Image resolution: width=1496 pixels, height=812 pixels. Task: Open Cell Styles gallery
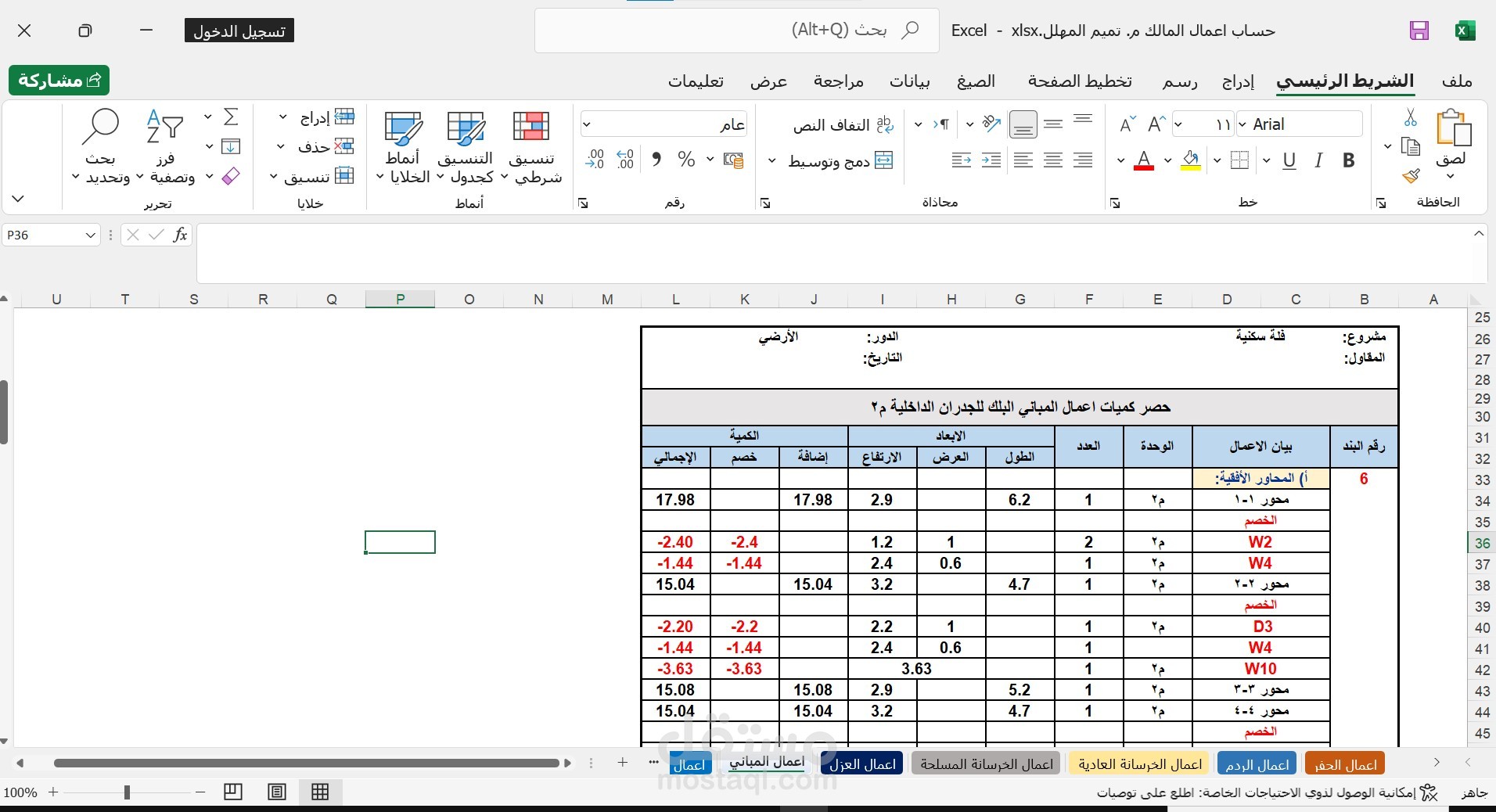point(403,147)
